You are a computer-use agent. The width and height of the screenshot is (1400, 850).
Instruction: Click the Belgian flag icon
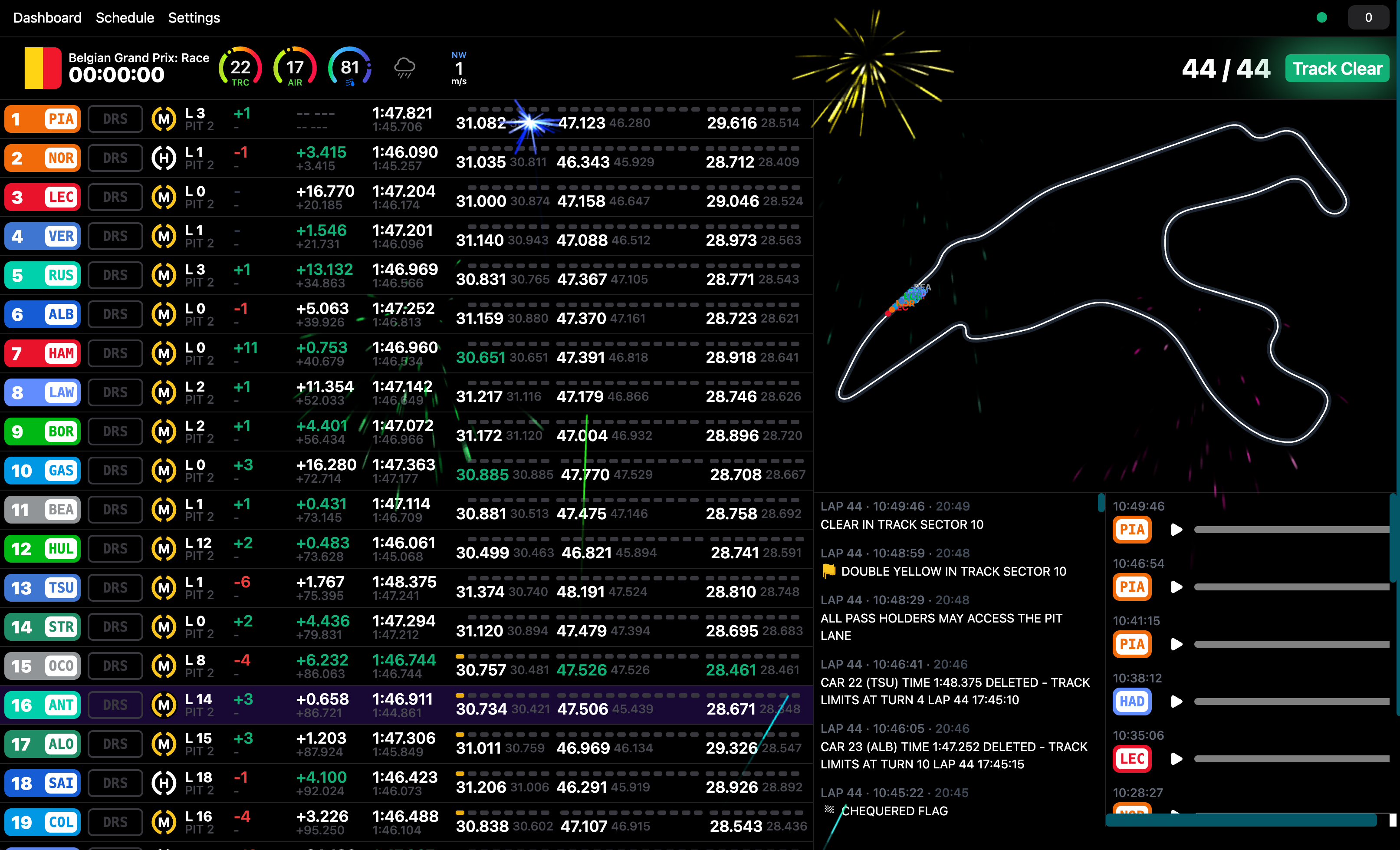(x=43, y=68)
